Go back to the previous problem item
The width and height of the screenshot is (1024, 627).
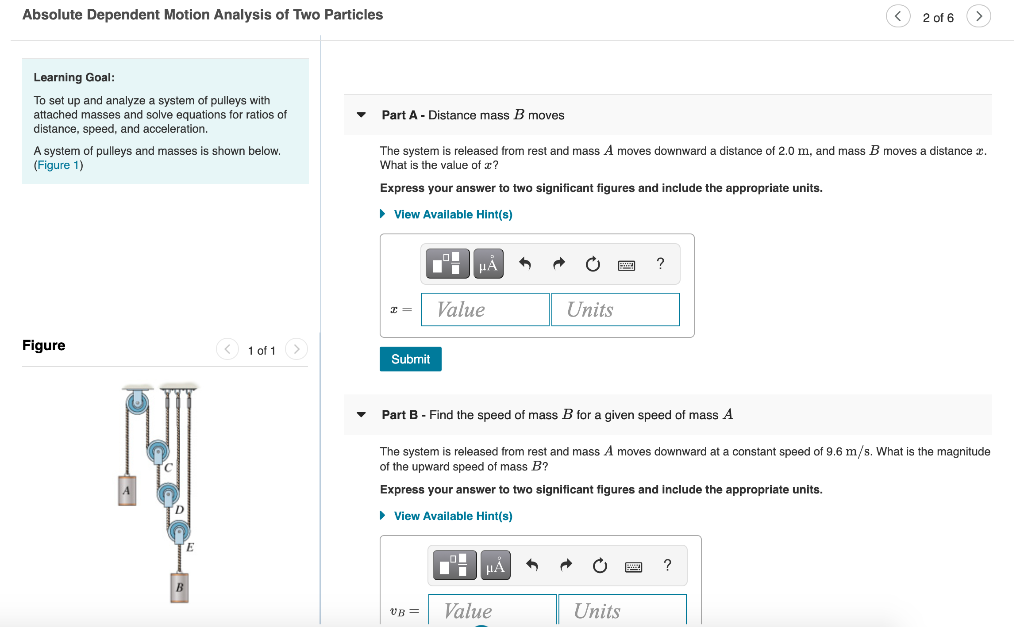(x=897, y=17)
